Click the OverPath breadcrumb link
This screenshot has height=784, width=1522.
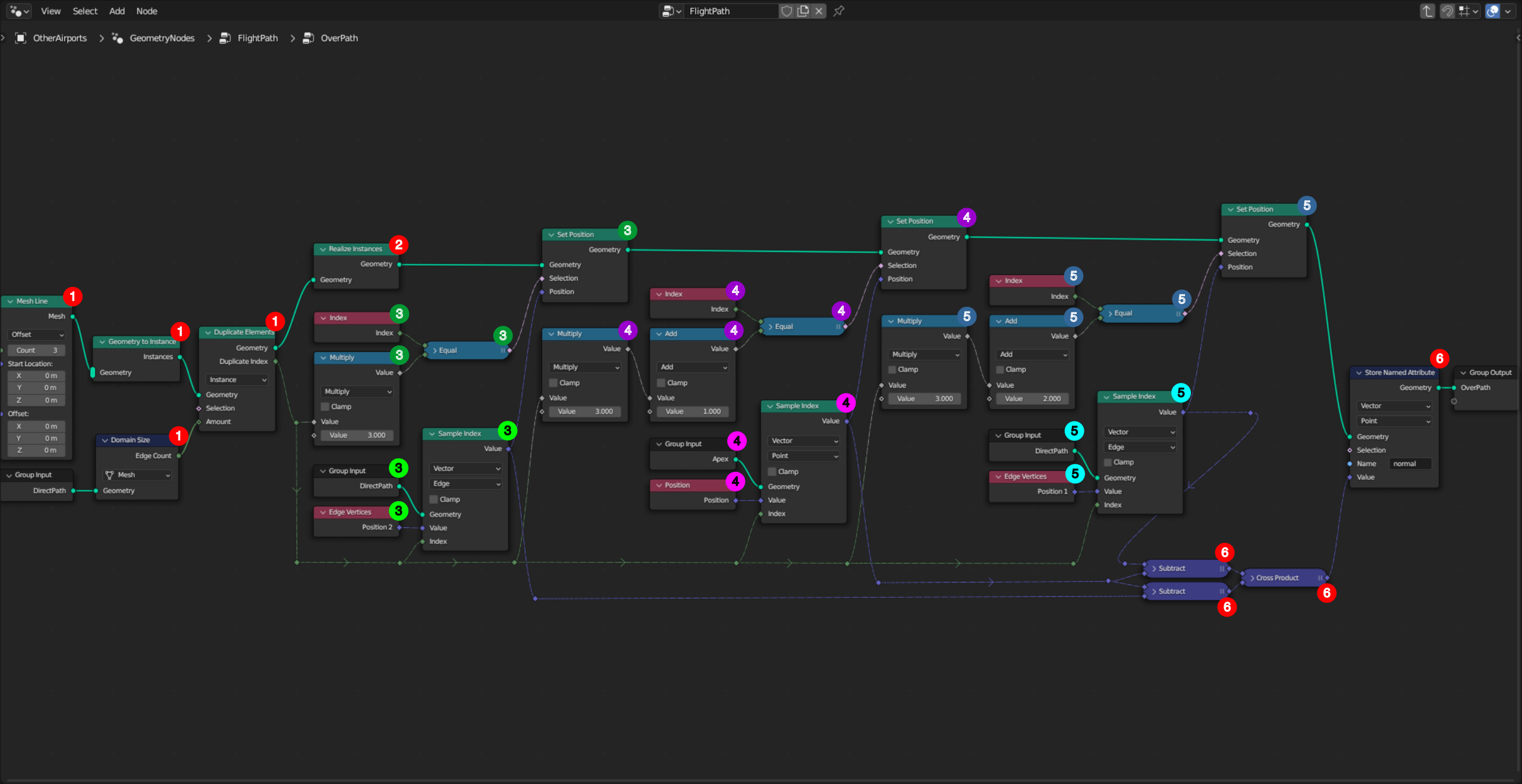pyautogui.click(x=338, y=38)
